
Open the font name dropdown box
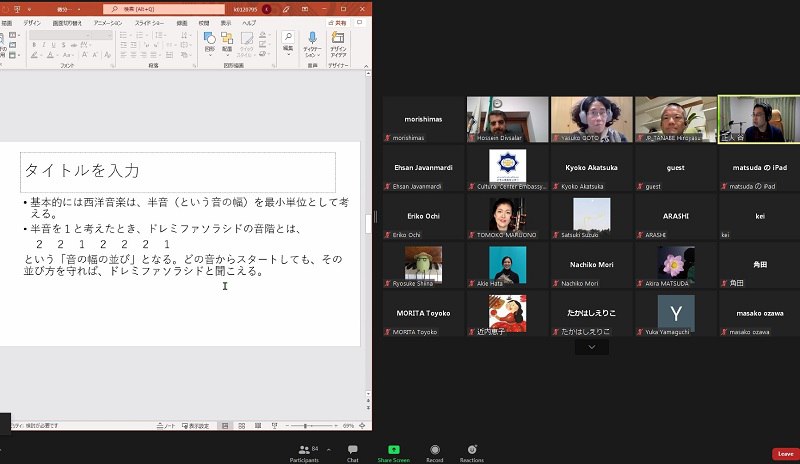[62, 35]
